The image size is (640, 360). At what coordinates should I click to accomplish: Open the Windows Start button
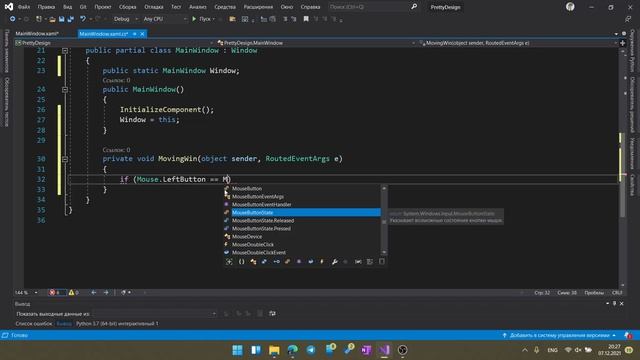[x=237, y=350]
